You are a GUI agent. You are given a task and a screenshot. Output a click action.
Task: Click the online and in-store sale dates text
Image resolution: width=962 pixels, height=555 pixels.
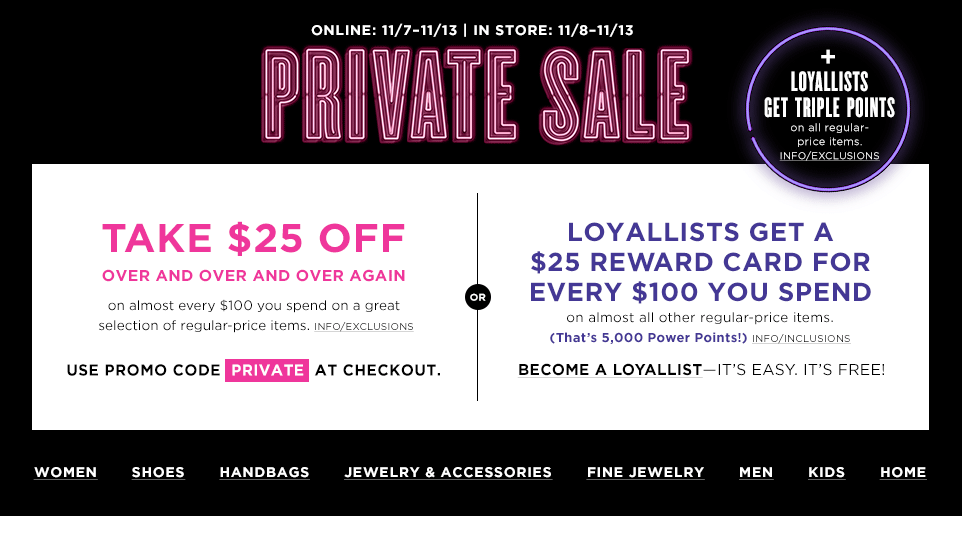[472, 30]
